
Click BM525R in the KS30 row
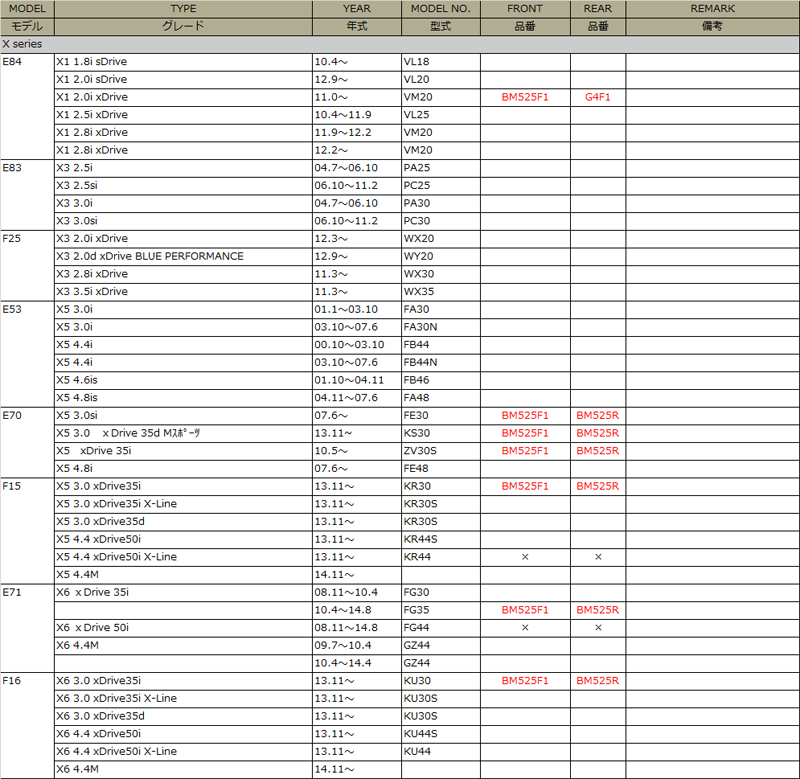tap(597, 433)
